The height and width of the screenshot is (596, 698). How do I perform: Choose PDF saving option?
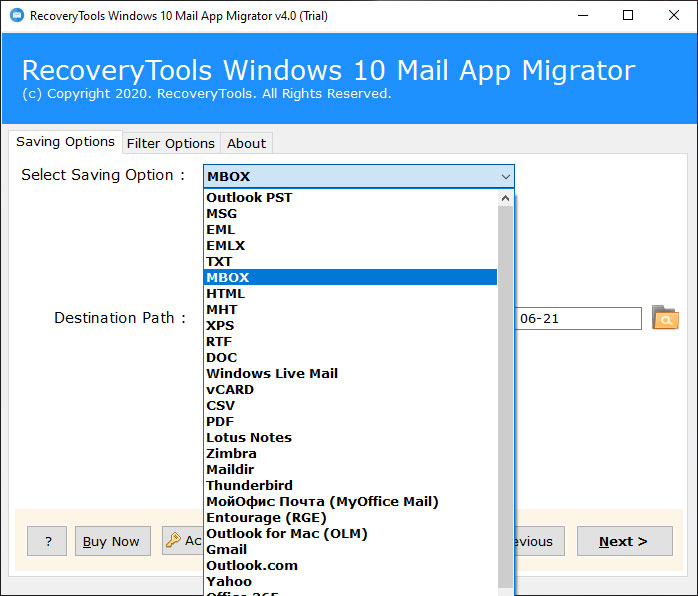(350, 422)
